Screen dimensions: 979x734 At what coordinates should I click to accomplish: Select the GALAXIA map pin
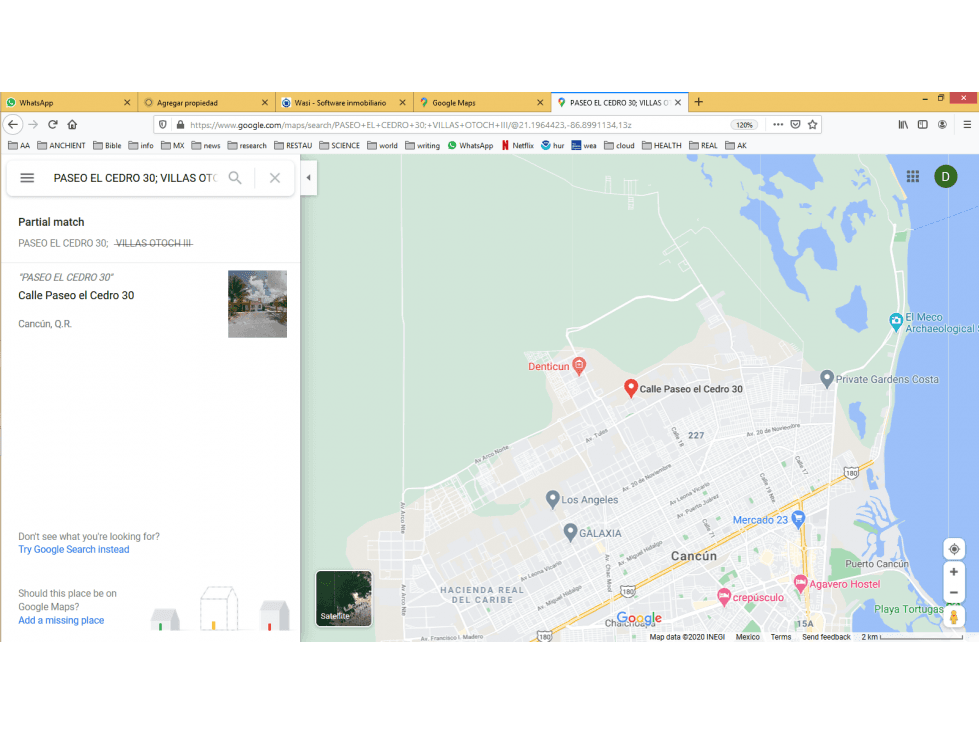pyautogui.click(x=569, y=532)
